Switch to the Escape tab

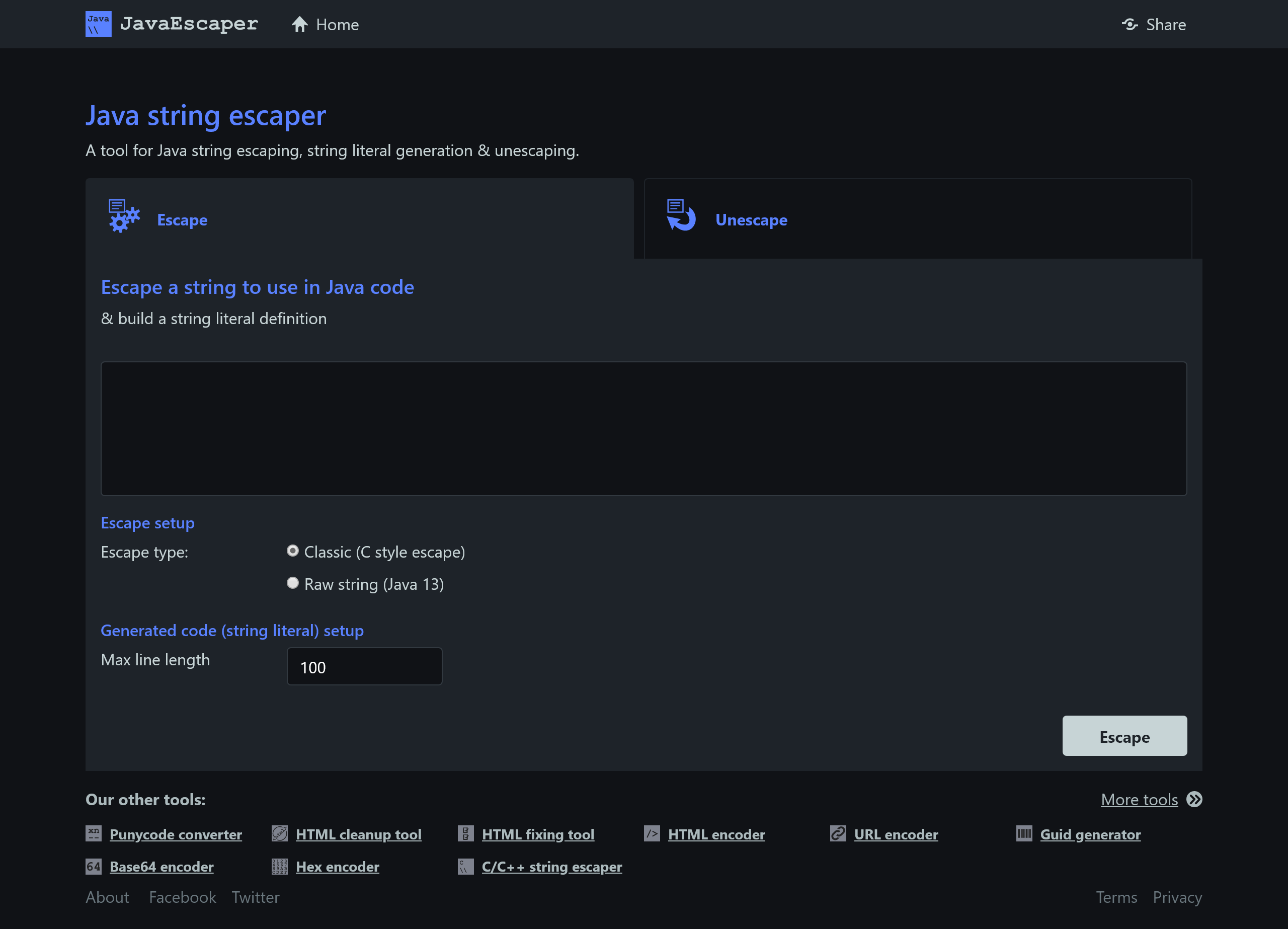click(359, 219)
